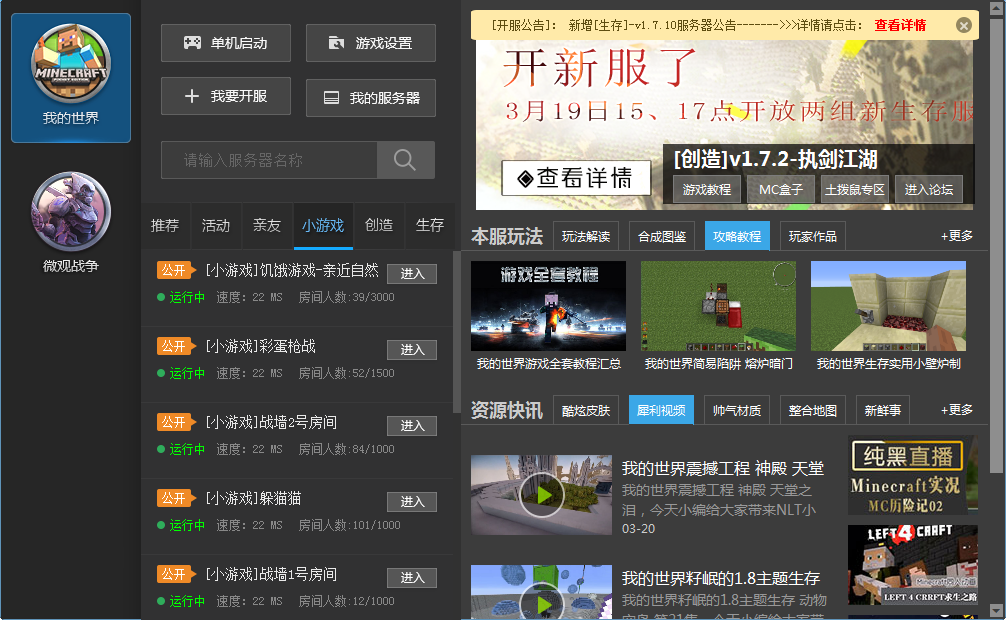Switch to the 活动 tab
The image size is (1006, 620).
tap(216, 226)
